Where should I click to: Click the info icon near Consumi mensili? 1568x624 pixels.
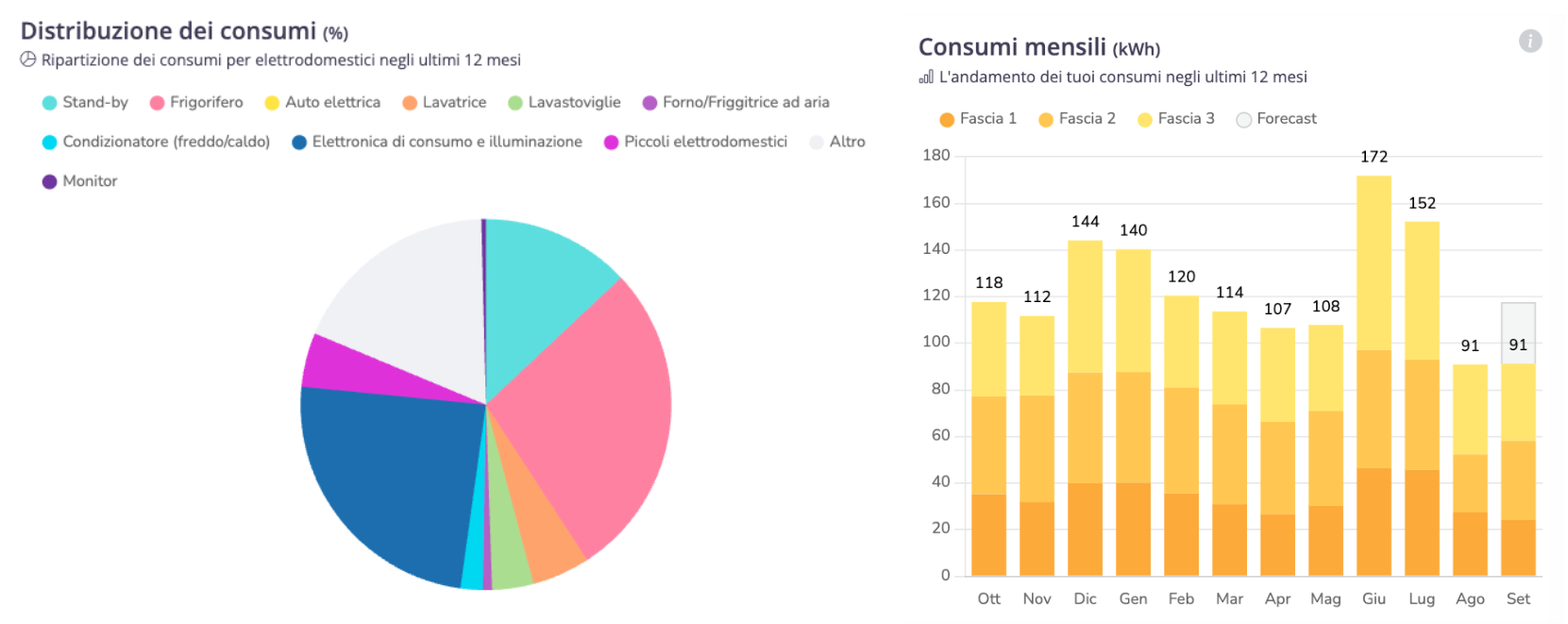click(x=1530, y=41)
